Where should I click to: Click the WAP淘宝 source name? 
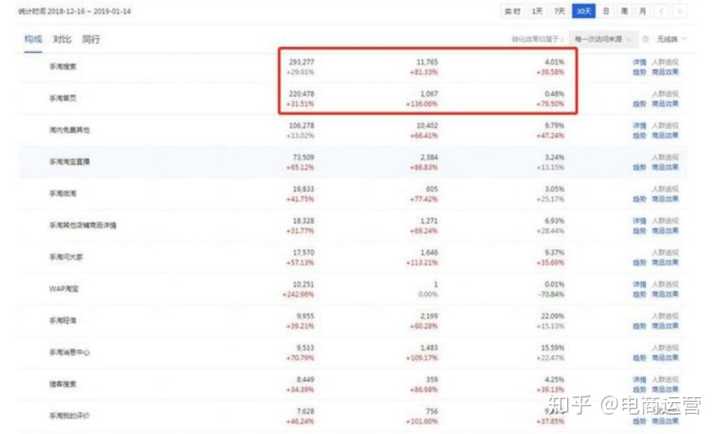pyautogui.click(x=64, y=288)
